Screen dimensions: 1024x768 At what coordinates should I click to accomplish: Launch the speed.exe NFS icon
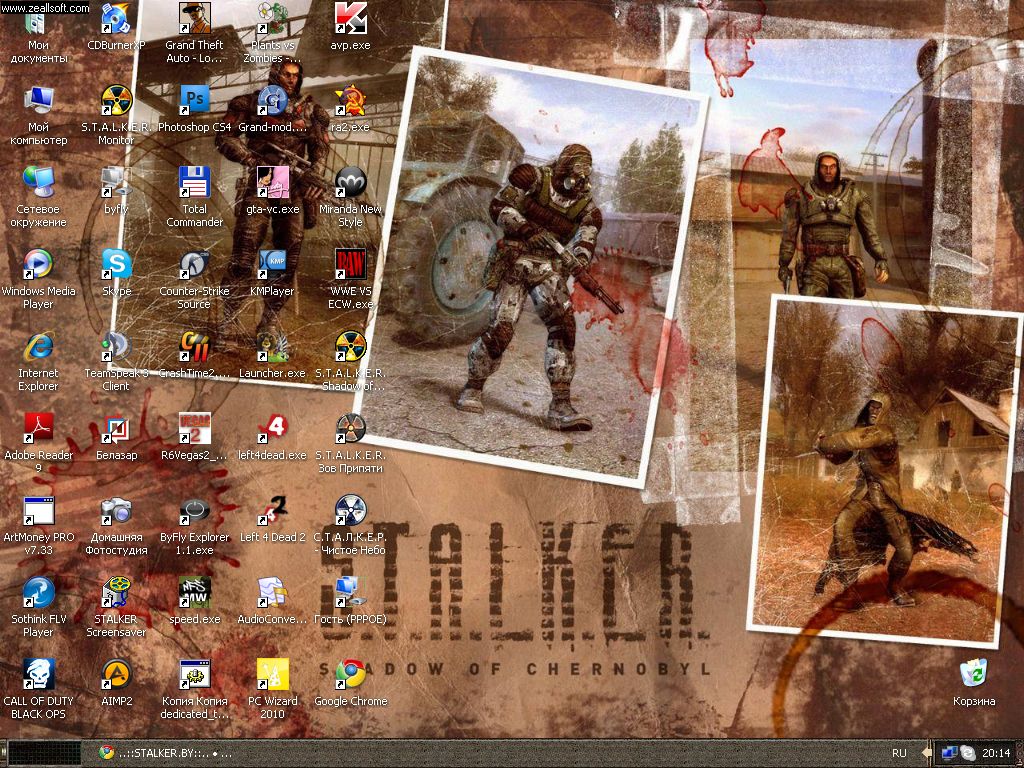pos(195,592)
